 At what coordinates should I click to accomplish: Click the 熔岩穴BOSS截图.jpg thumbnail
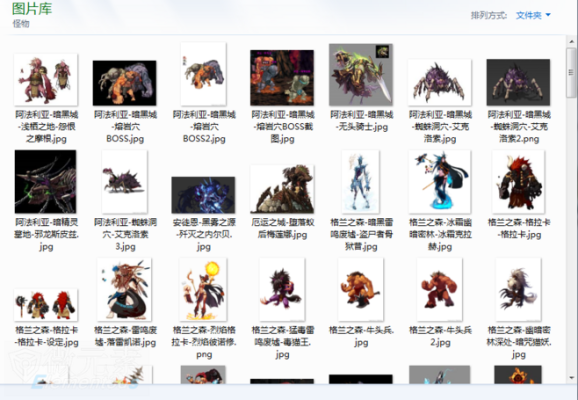[282, 78]
